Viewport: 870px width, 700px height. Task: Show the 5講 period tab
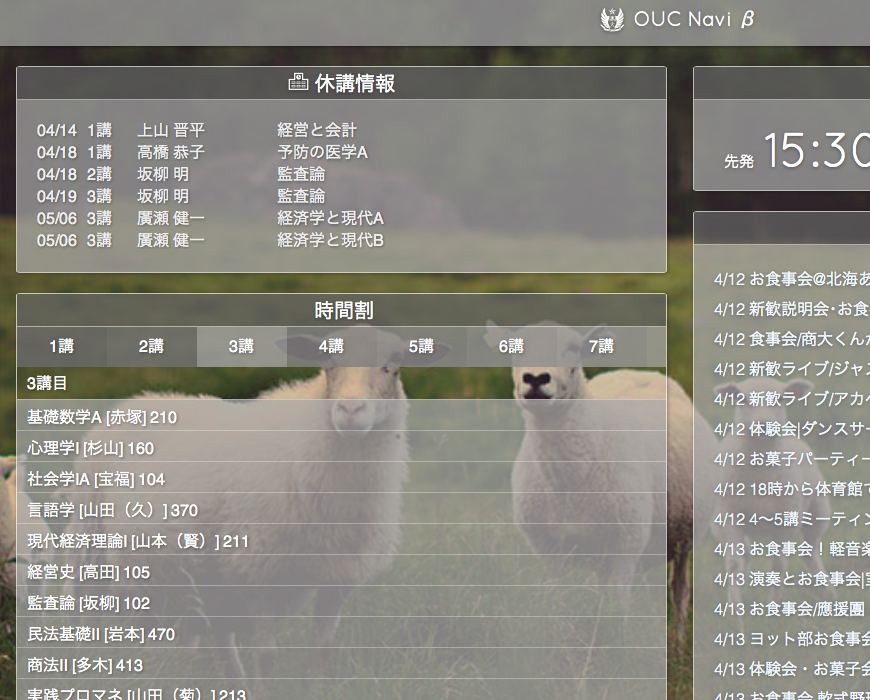[x=421, y=346]
